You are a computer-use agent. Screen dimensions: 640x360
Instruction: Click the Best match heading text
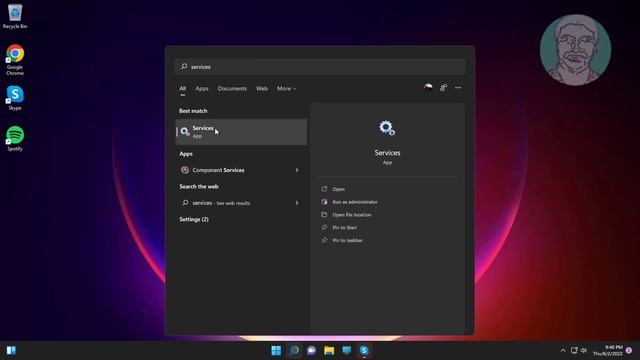click(193, 111)
